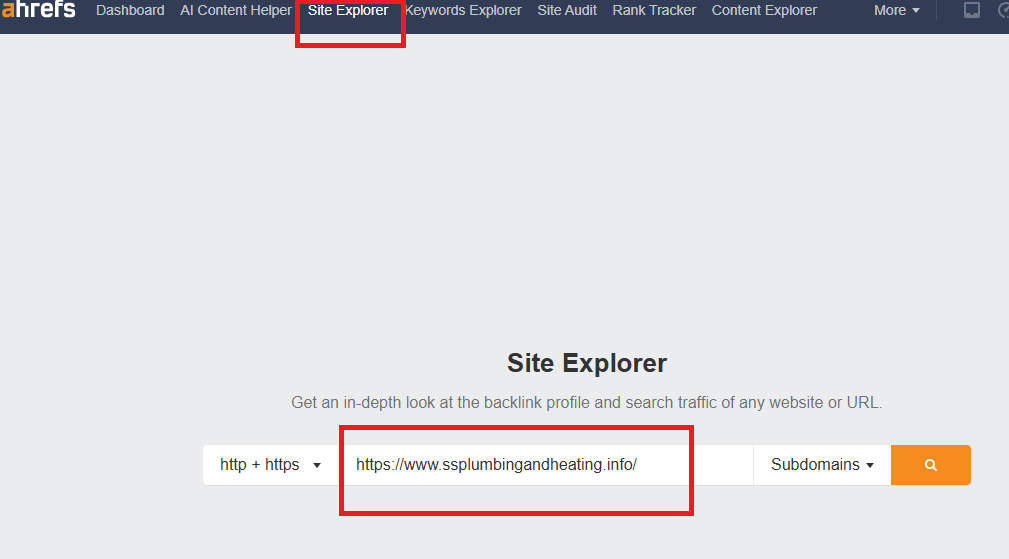This screenshot has width=1009, height=559.
Task: Expand the Subdomains mode dropdown
Action: (x=822, y=465)
